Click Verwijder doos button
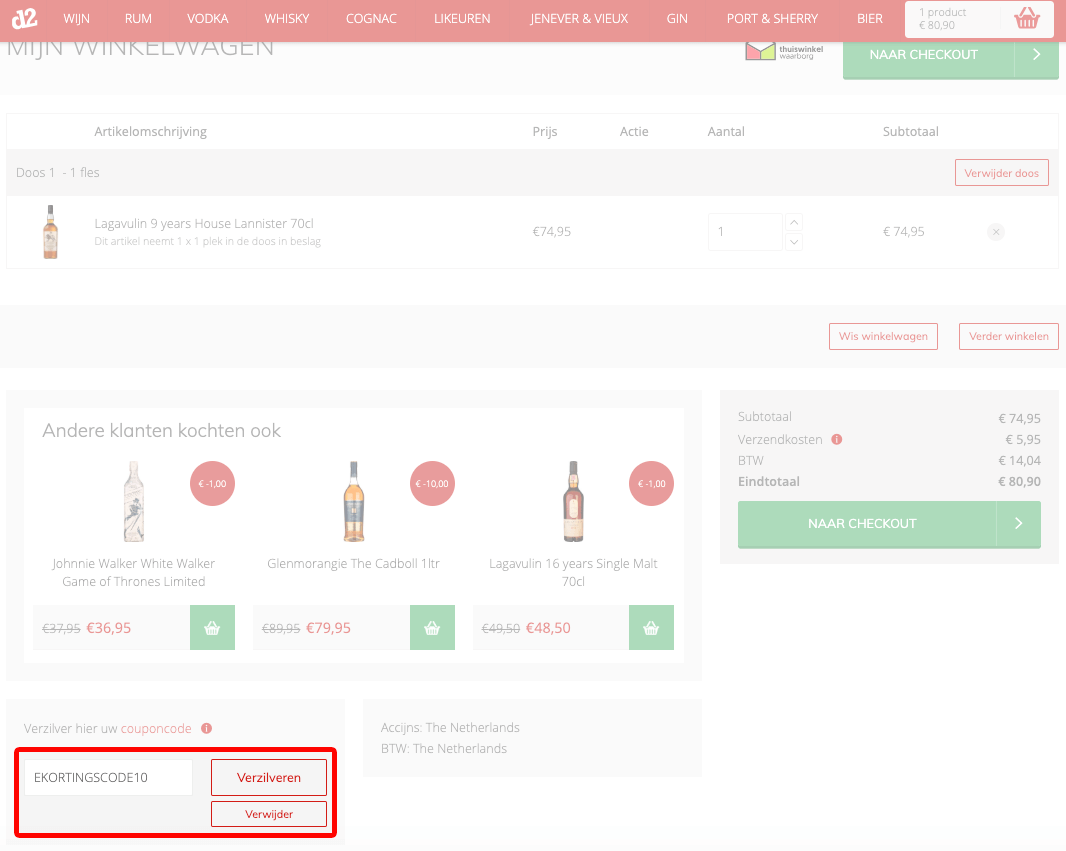The width and height of the screenshot is (1066, 851). [1001, 173]
